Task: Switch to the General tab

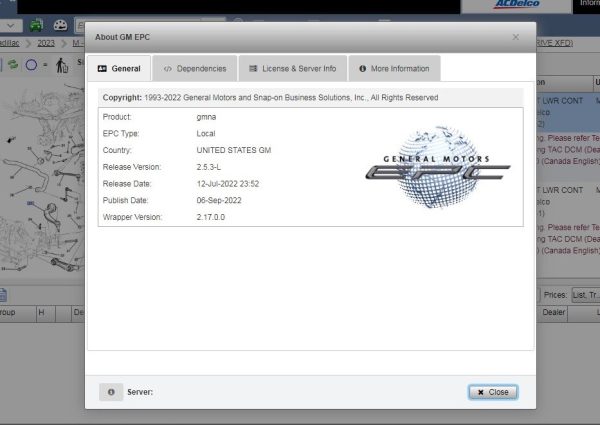Action: [119, 68]
